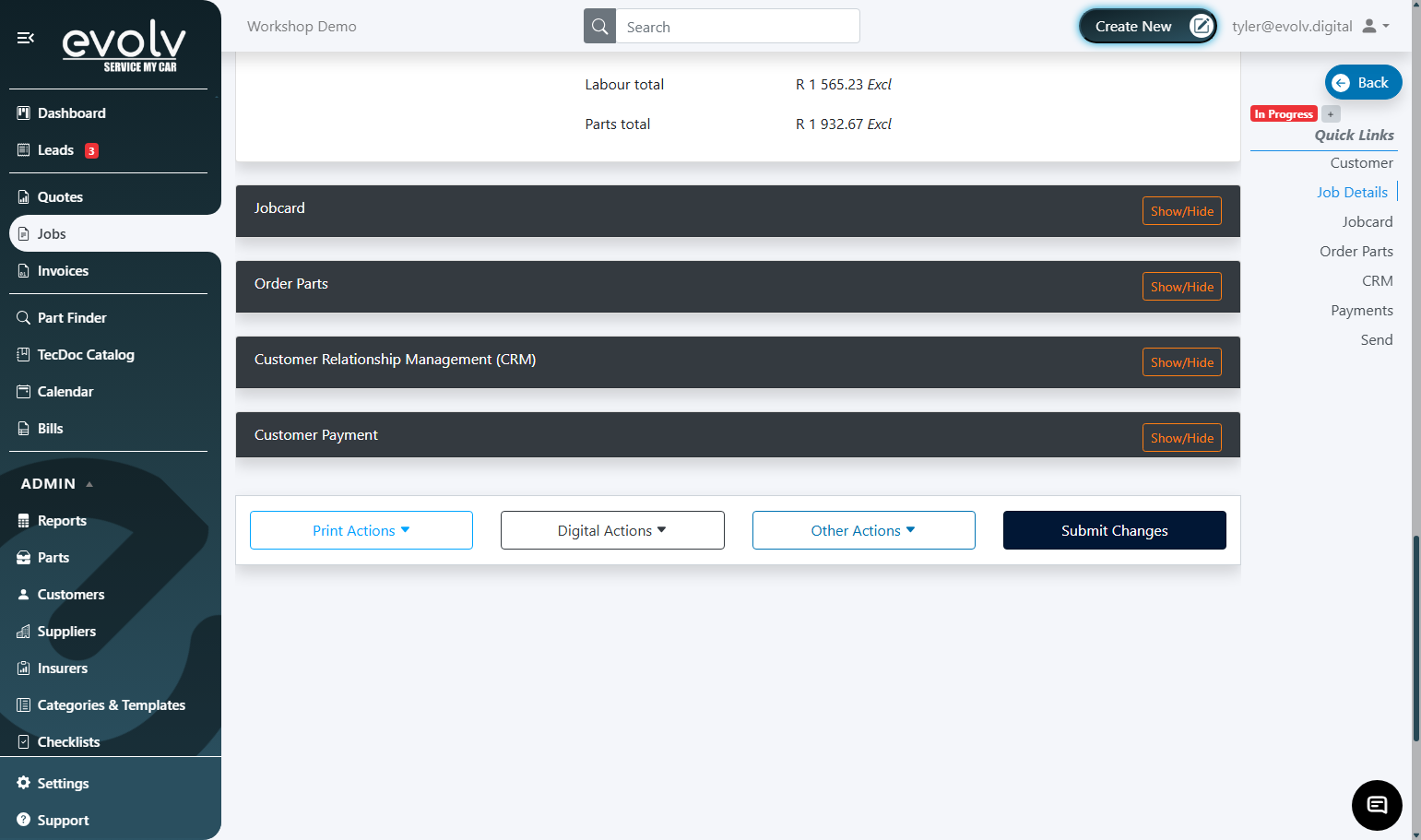Click the Calendar icon in sidebar

[x=24, y=392]
